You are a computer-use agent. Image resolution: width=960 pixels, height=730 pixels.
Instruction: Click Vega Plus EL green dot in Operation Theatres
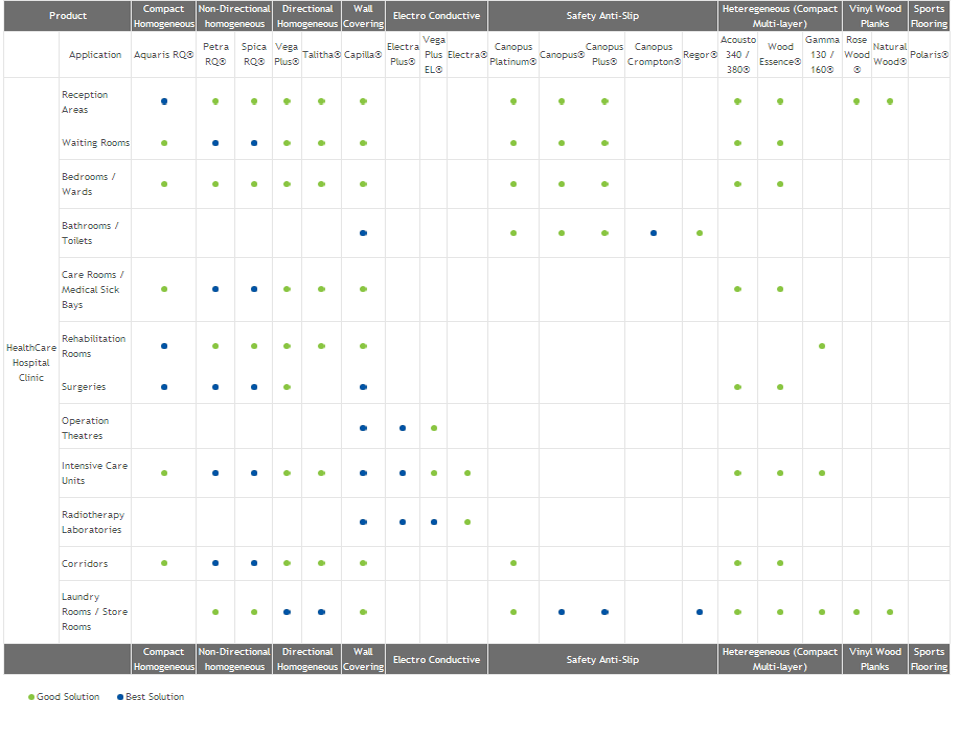434,428
